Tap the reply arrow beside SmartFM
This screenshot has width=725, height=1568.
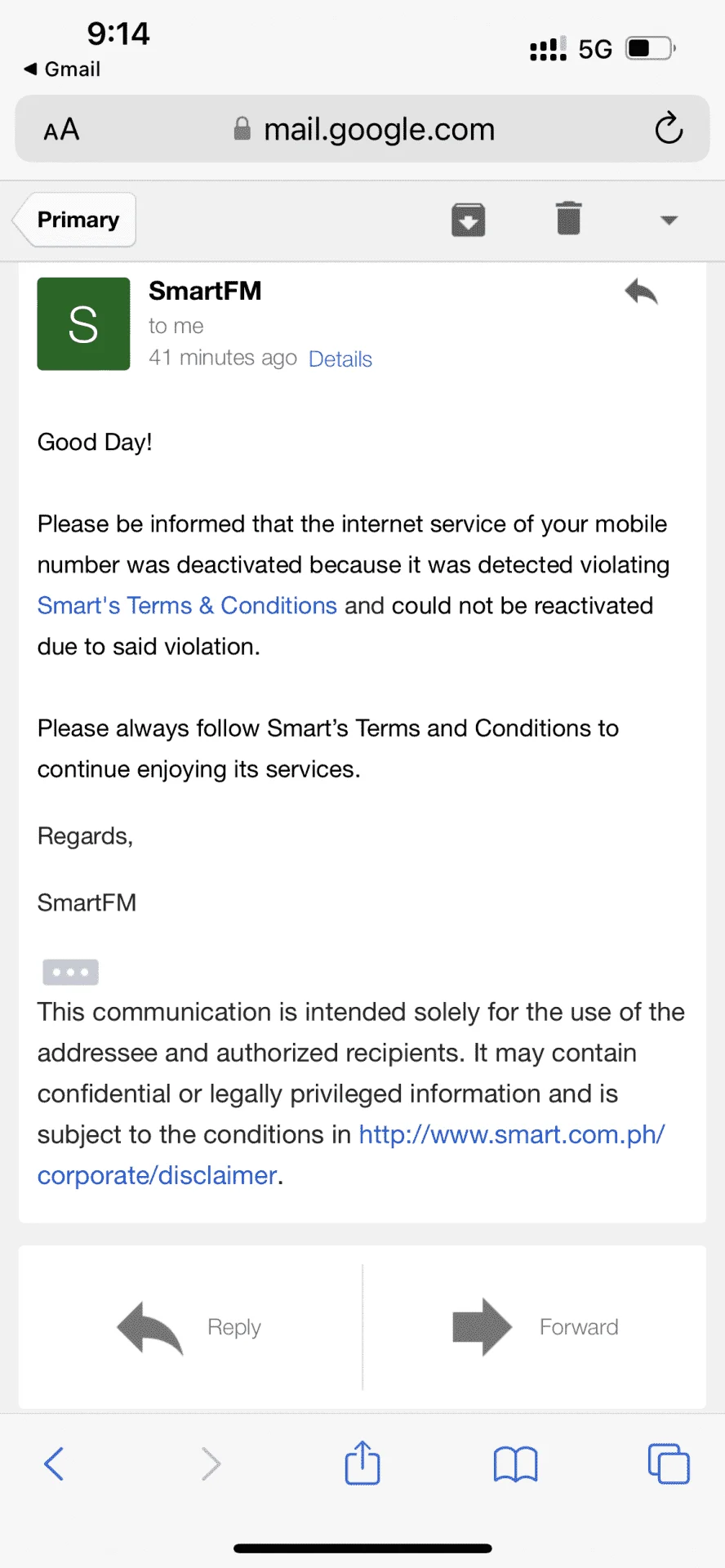click(641, 292)
